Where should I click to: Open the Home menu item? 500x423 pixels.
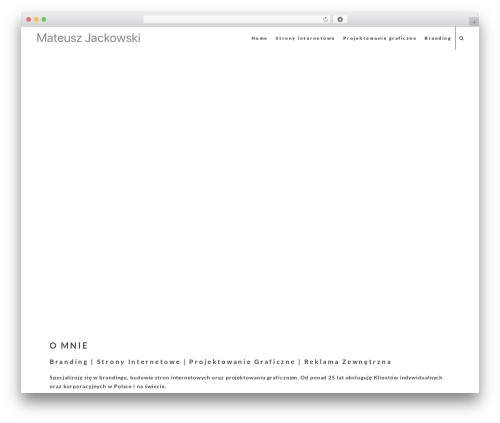pos(259,38)
